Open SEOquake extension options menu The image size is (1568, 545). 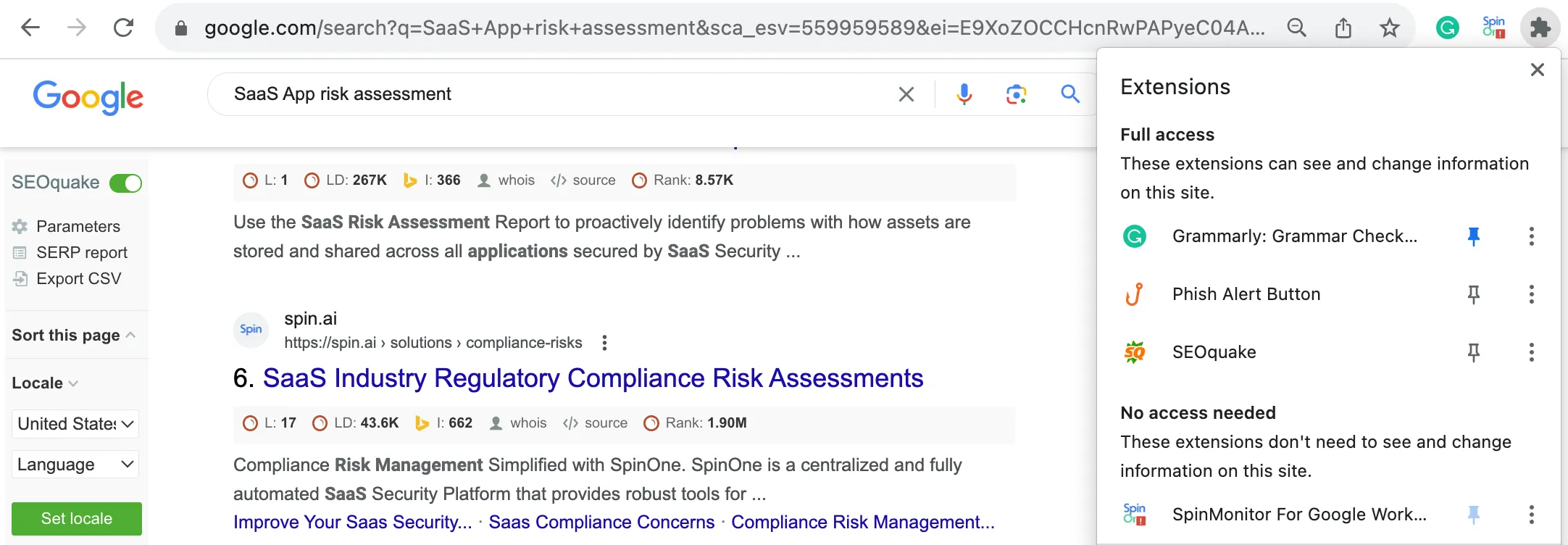(x=1532, y=353)
